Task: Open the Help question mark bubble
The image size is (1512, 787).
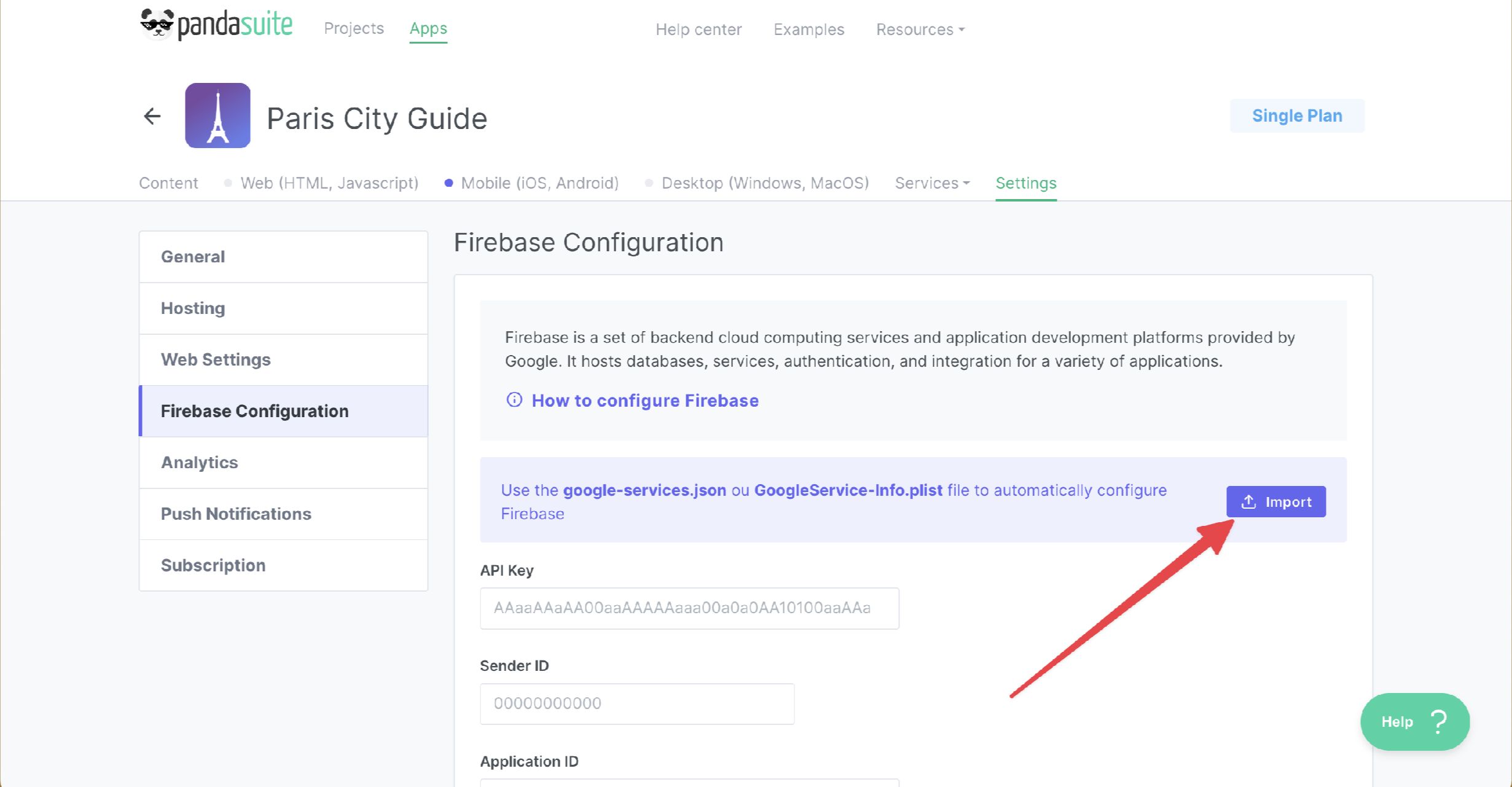Action: (1440, 722)
